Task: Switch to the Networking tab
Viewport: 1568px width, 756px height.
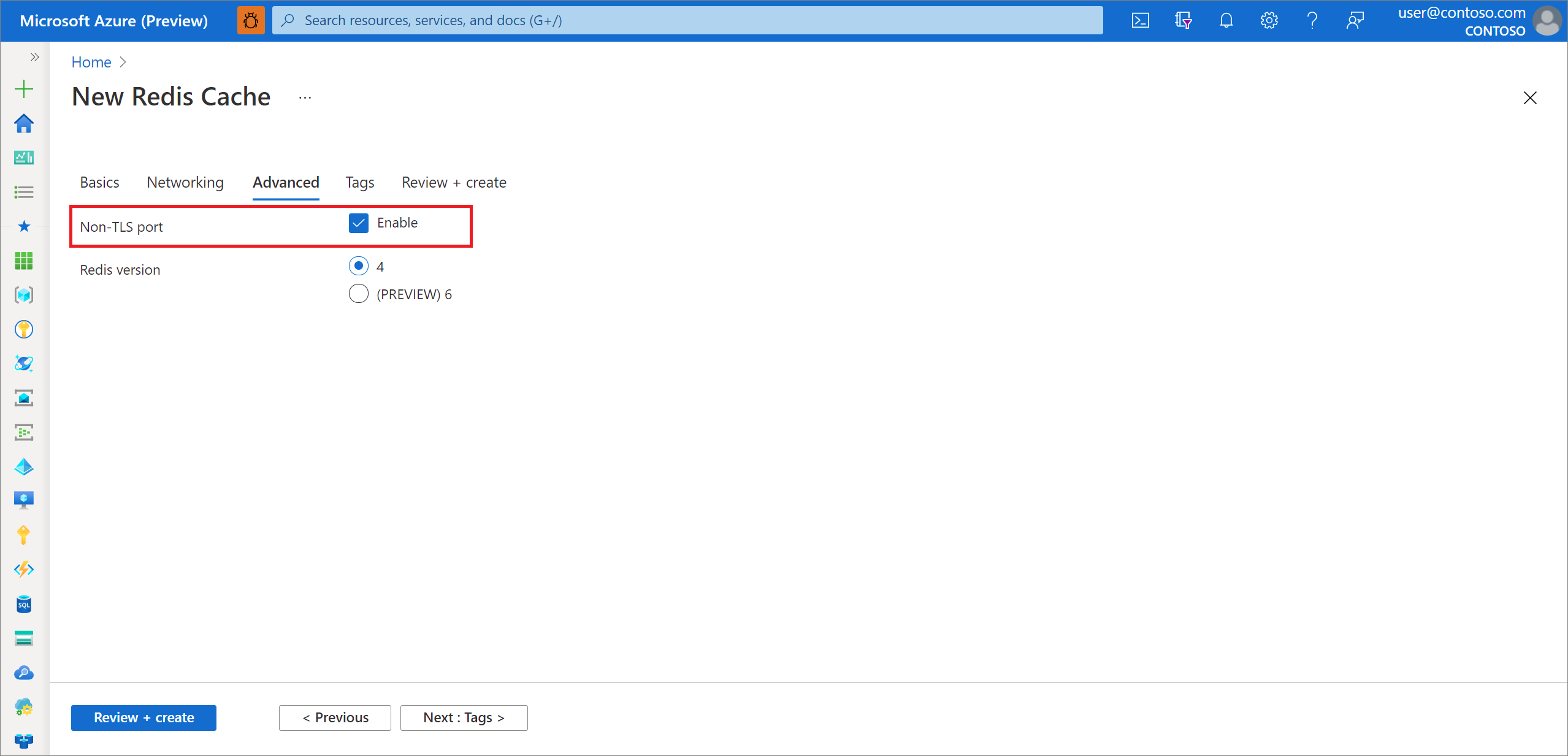Action: coord(185,182)
